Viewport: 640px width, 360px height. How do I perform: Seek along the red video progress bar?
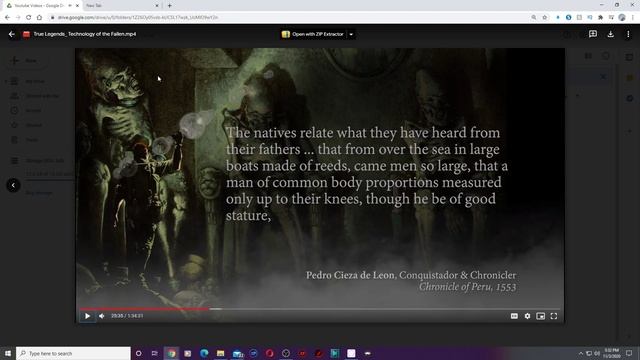pos(320,309)
